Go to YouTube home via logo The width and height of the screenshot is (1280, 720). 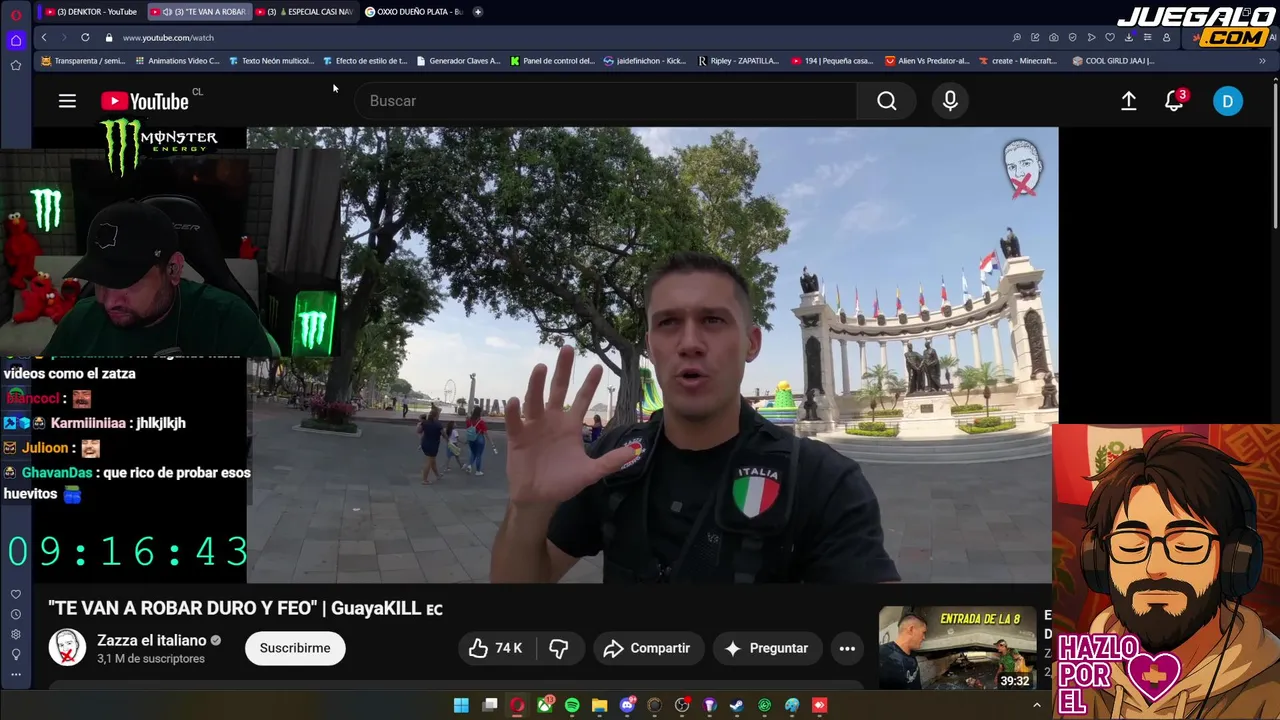[x=145, y=101]
